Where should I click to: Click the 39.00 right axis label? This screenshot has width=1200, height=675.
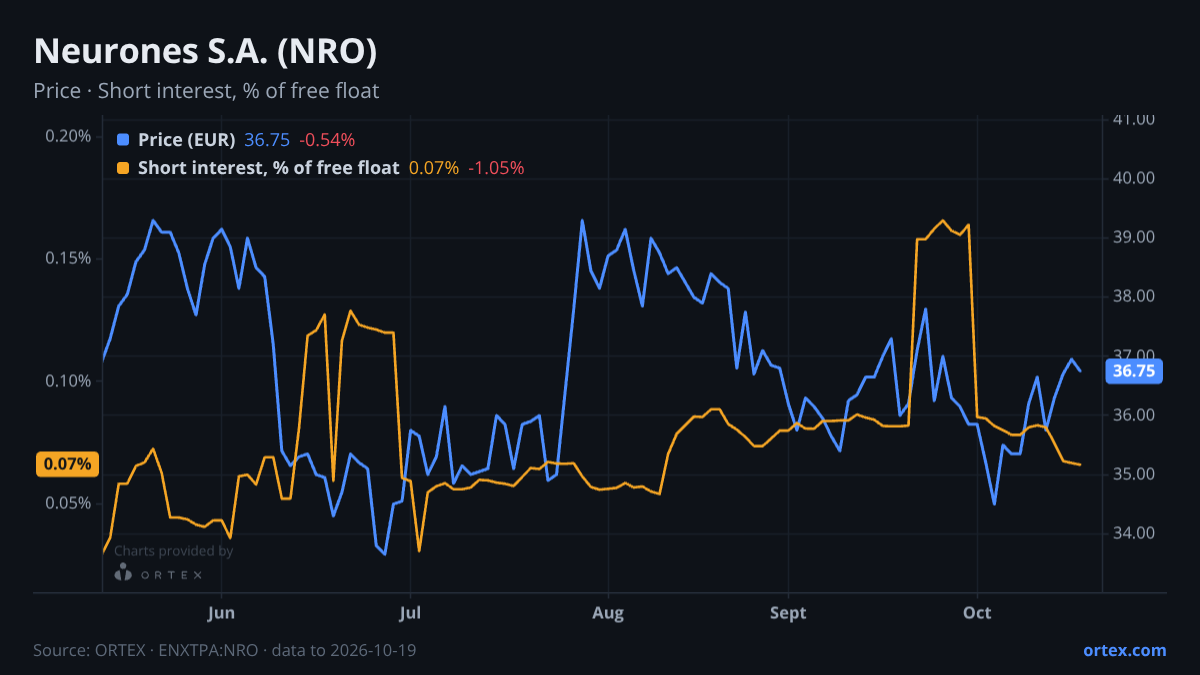(x=1134, y=237)
